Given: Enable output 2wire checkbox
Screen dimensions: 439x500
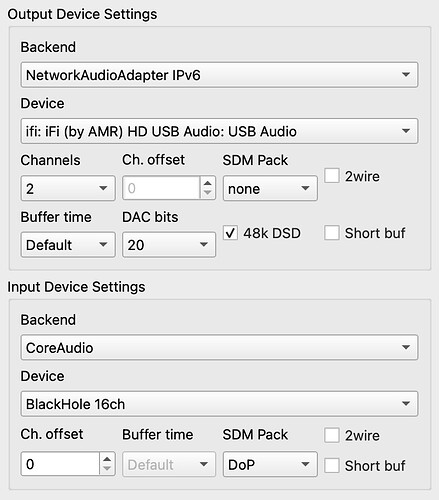Looking at the screenshot, I should (332, 175).
